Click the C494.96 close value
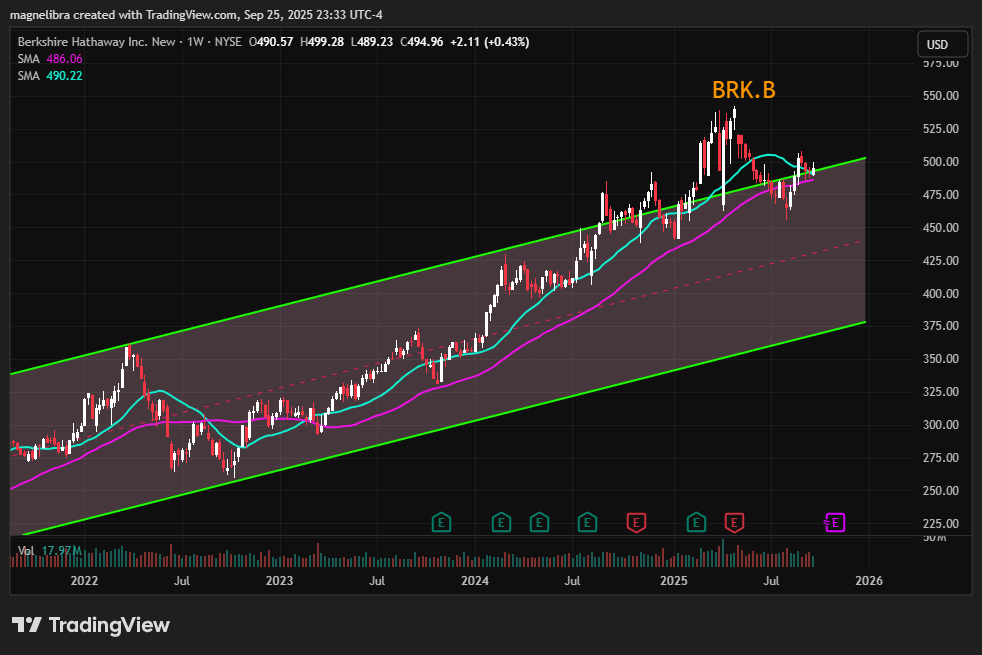 (421, 42)
